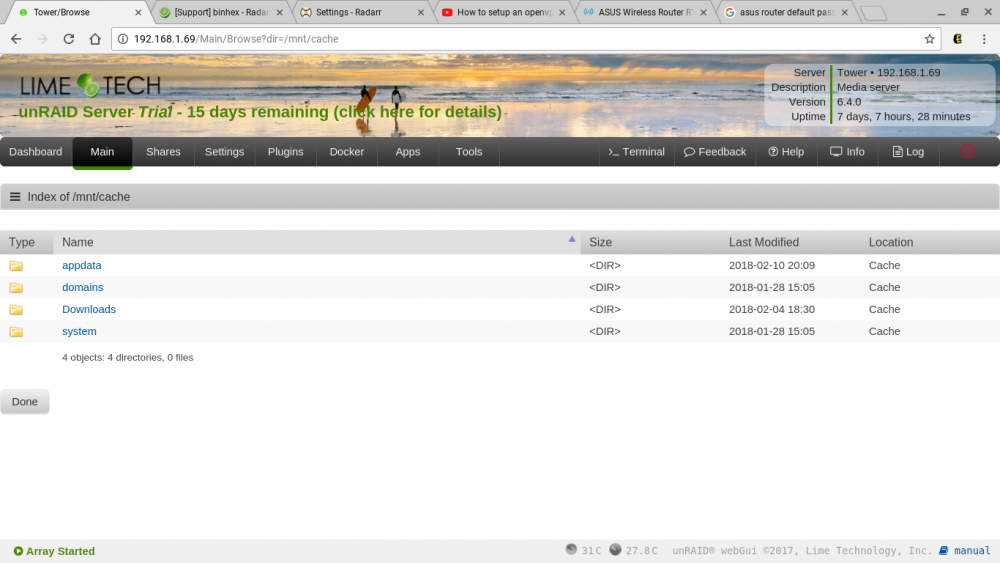1000x563 pixels.
Task: Click the Array Started play icon
Action: [x=18, y=551]
